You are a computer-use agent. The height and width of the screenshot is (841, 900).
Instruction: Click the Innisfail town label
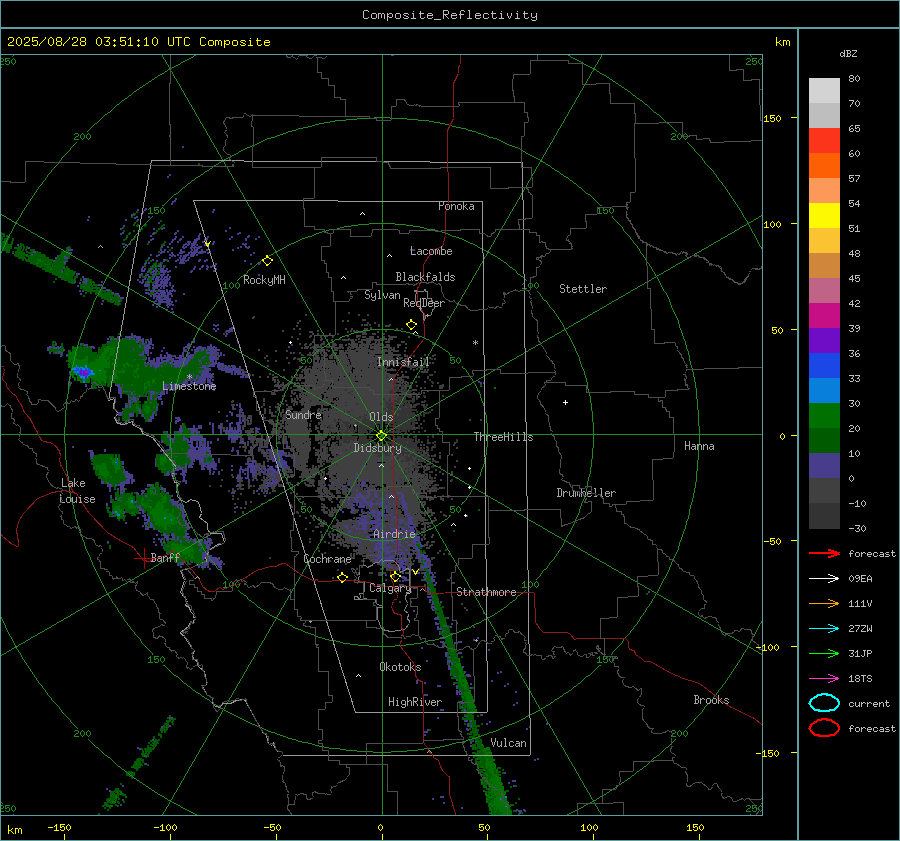tap(403, 362)
